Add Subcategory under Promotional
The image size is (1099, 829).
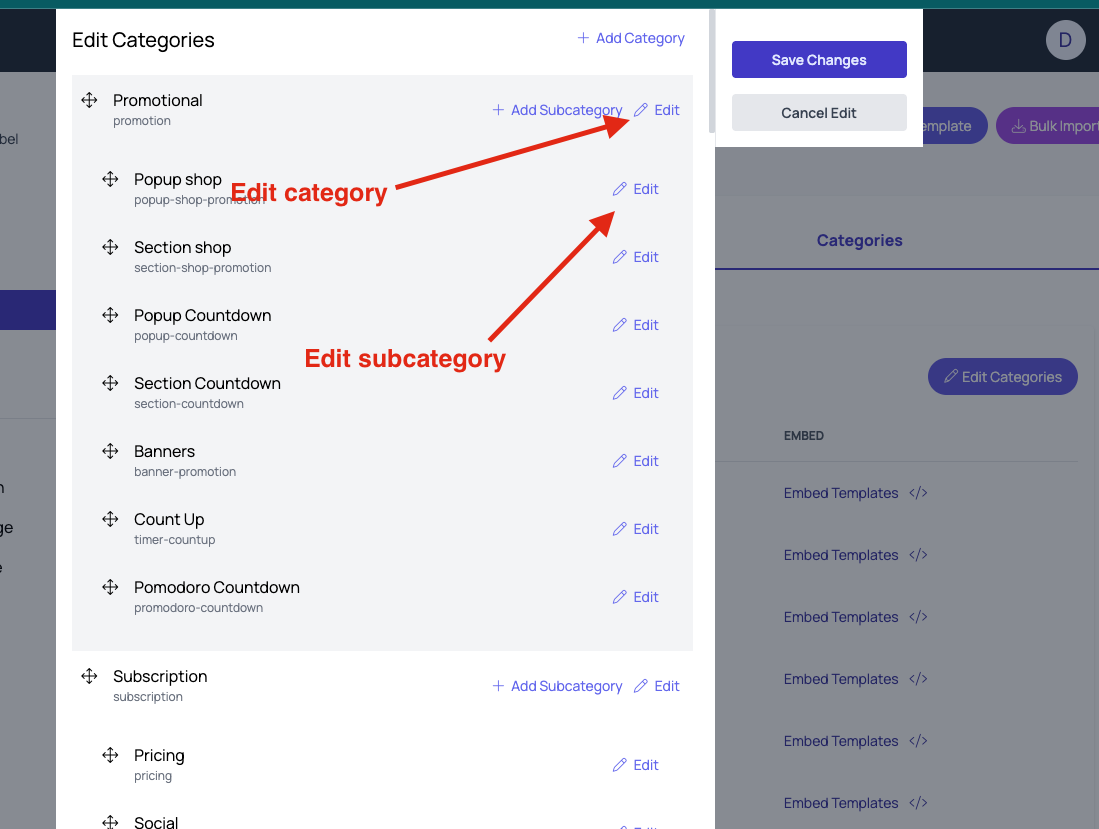[557, 110]
